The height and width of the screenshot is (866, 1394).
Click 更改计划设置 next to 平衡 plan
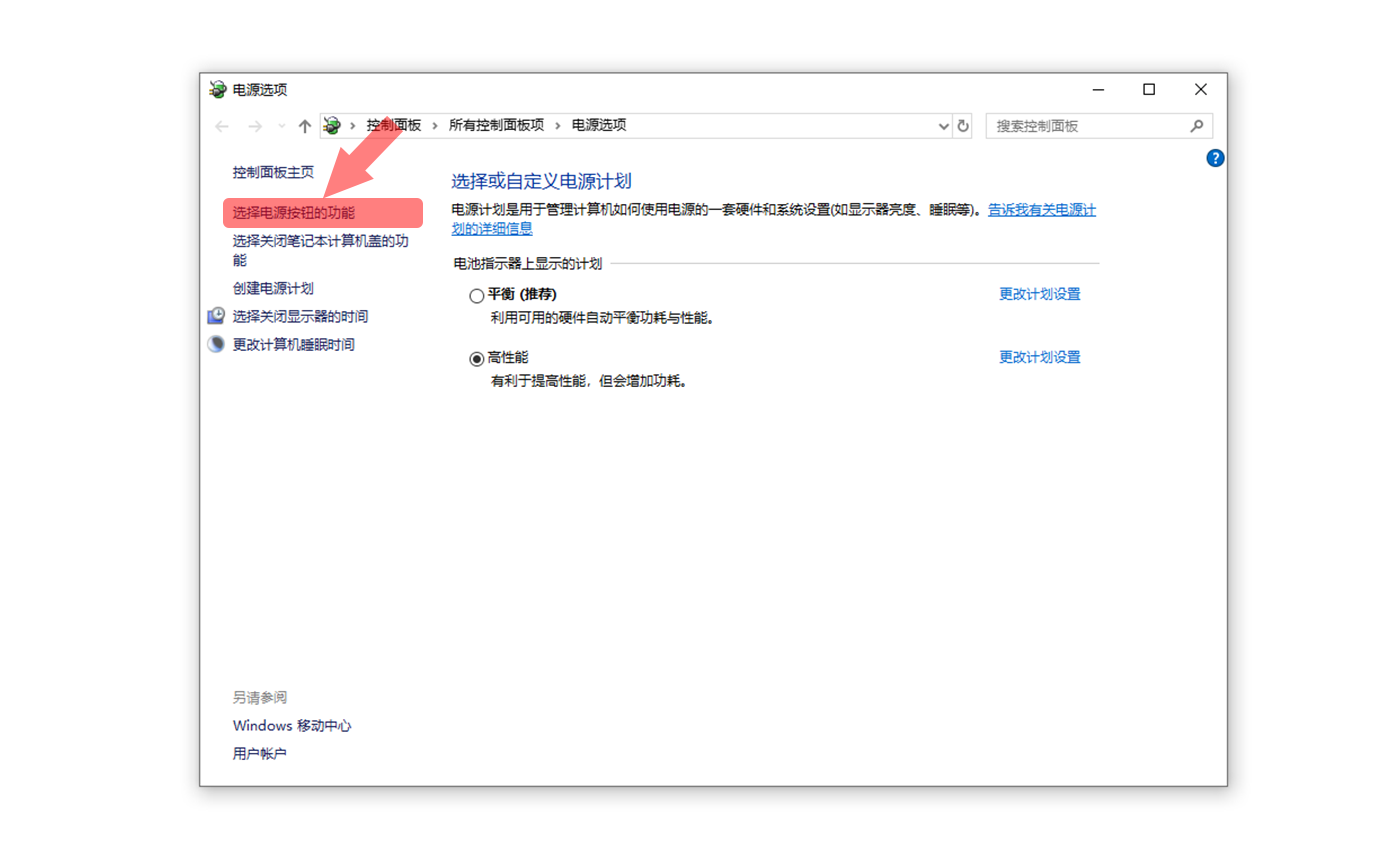tap(1040, 293)
